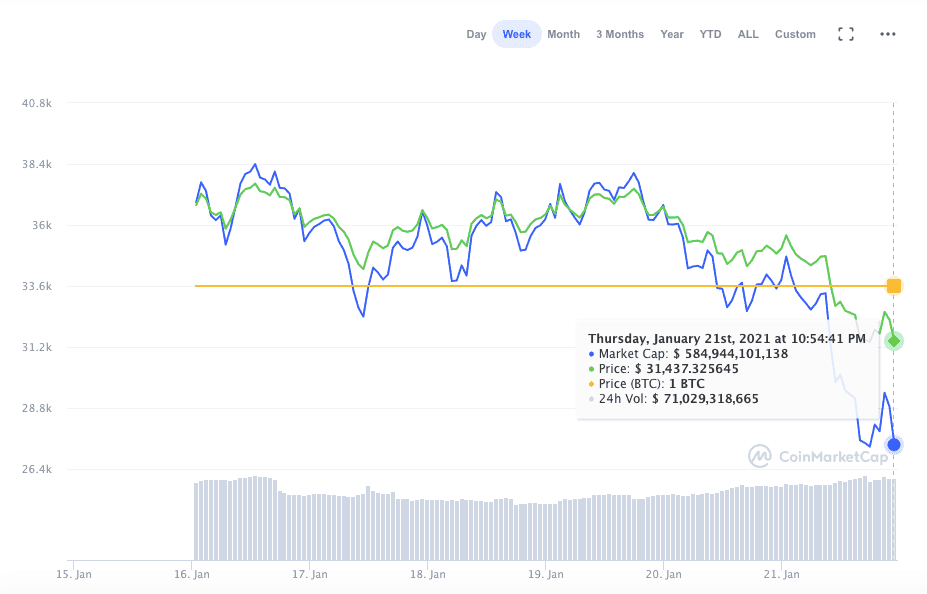This screenshot has width=927, height=594.
Task: Show the Month range
Action: (563, 34)
